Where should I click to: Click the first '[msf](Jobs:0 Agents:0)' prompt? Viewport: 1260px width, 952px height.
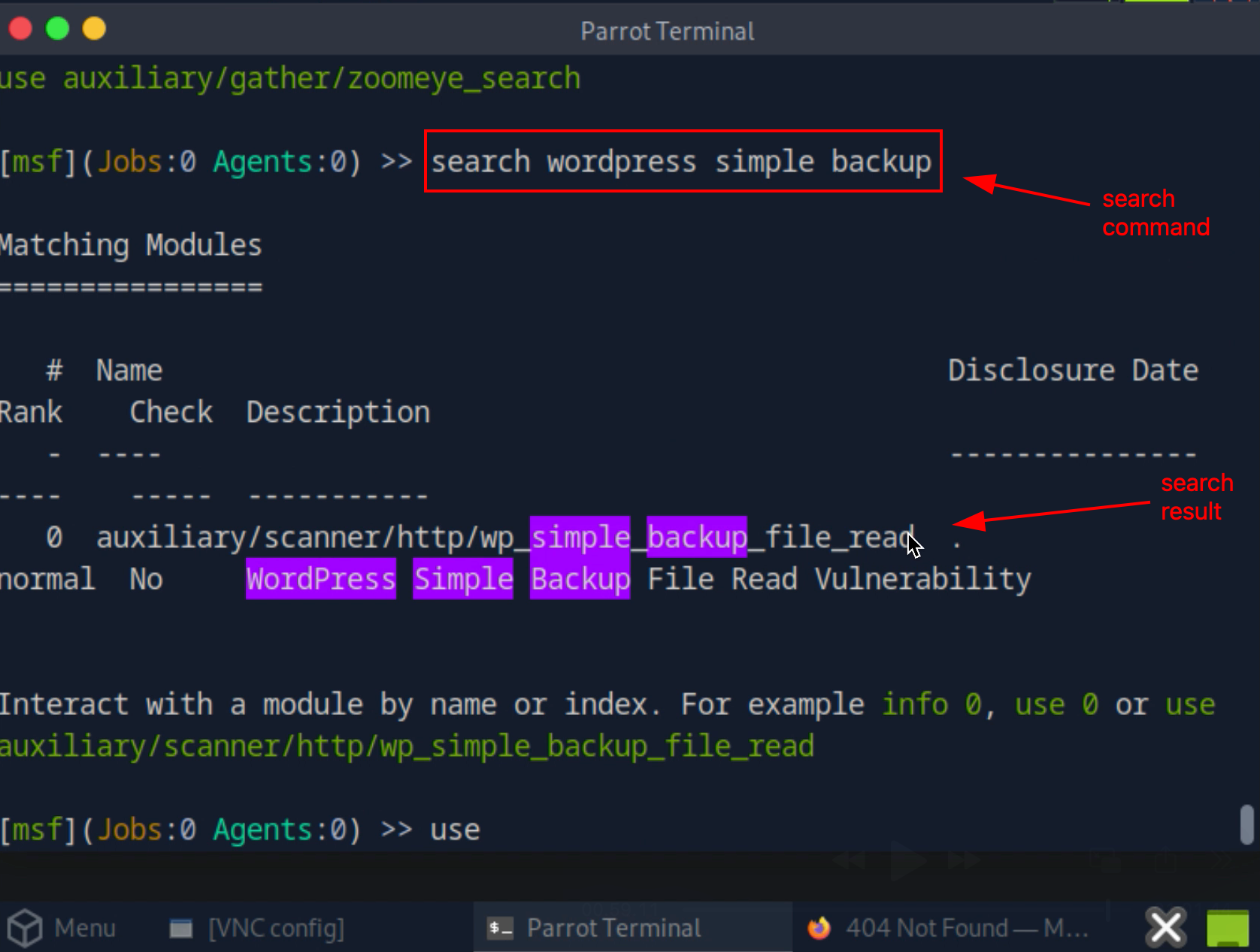[x=180, y=162]
